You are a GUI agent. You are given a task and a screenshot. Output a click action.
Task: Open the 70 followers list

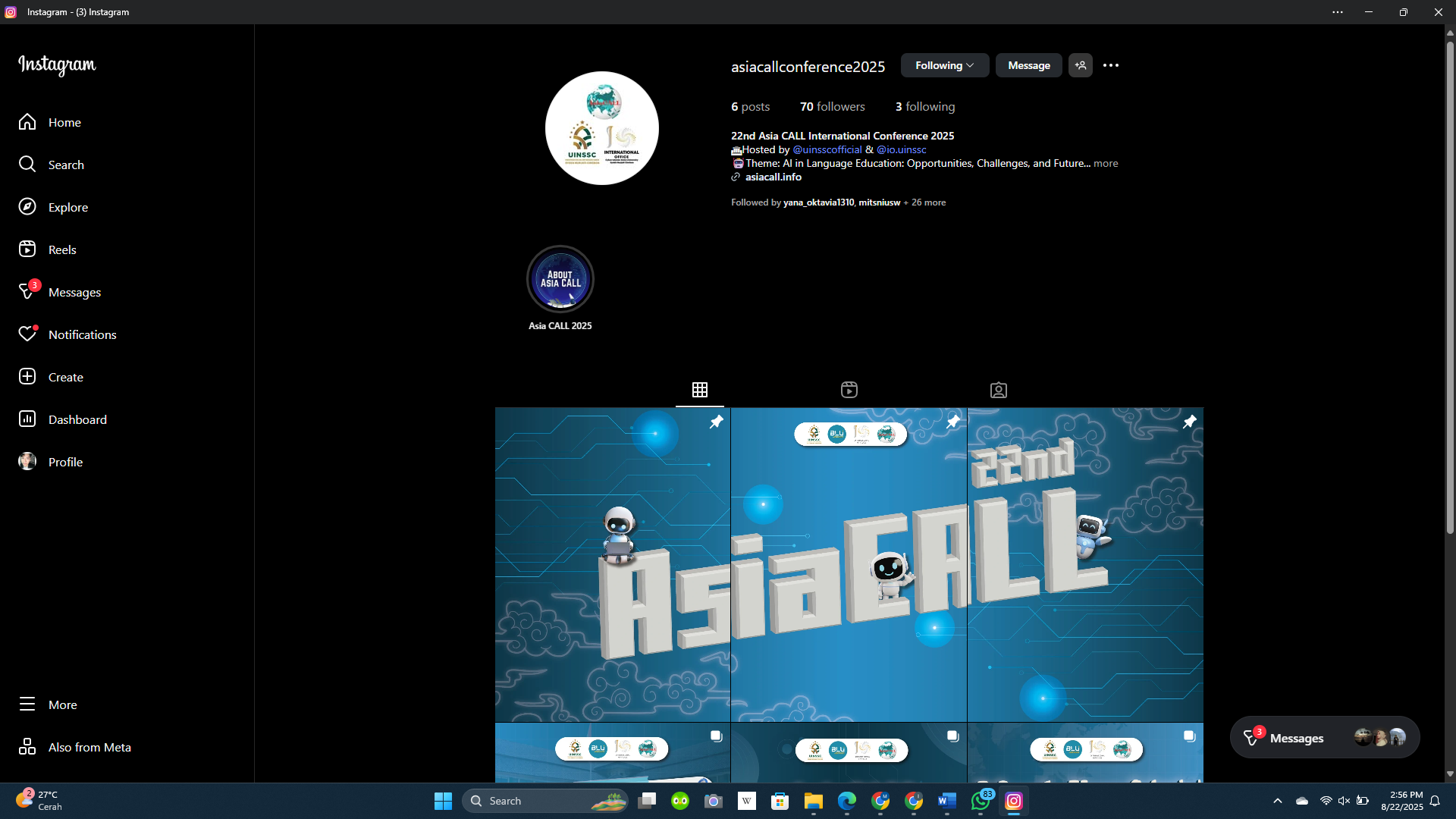pyautogui.click(x=832, y=107)
